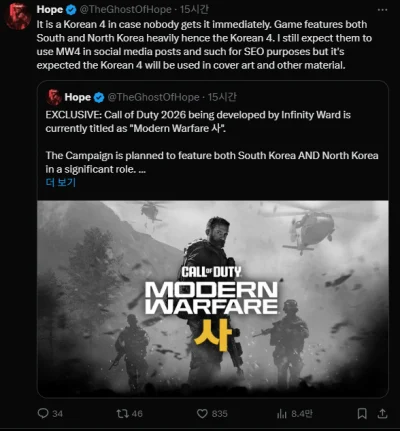Open @TheGhostOfHope handle in quoted tweet
This screenshot has width=400, height=431.
[153, 97]
